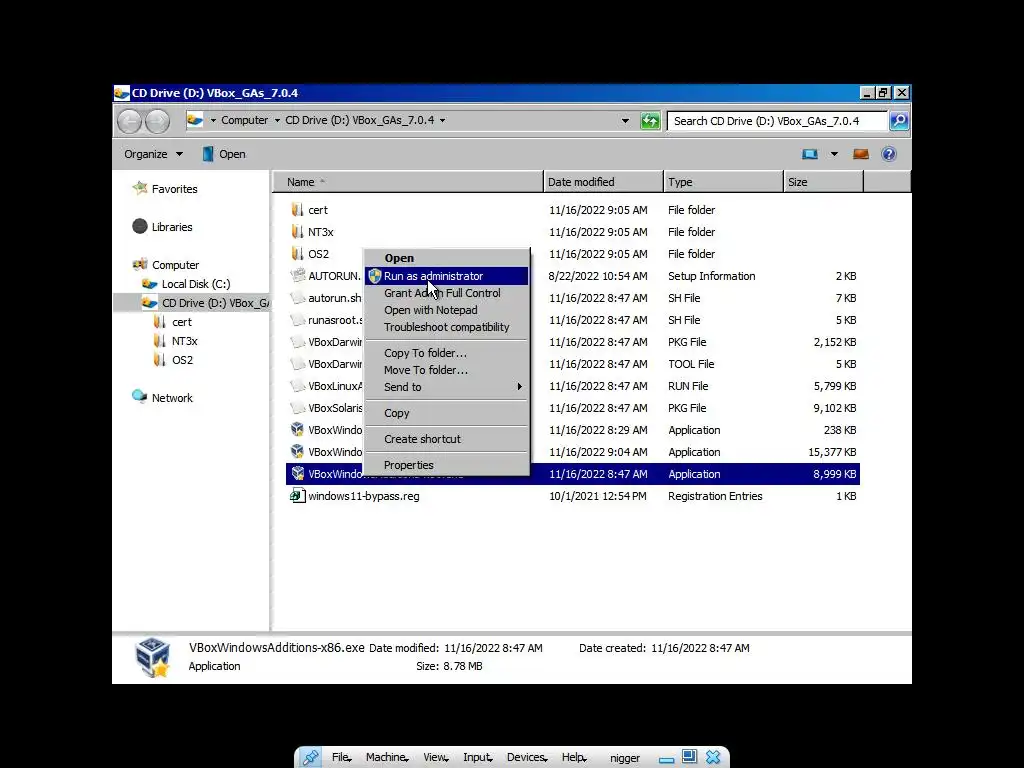
Task: Click the OS2 folder icon in file list
Action: pyautogui.click(x=298, y=253)
